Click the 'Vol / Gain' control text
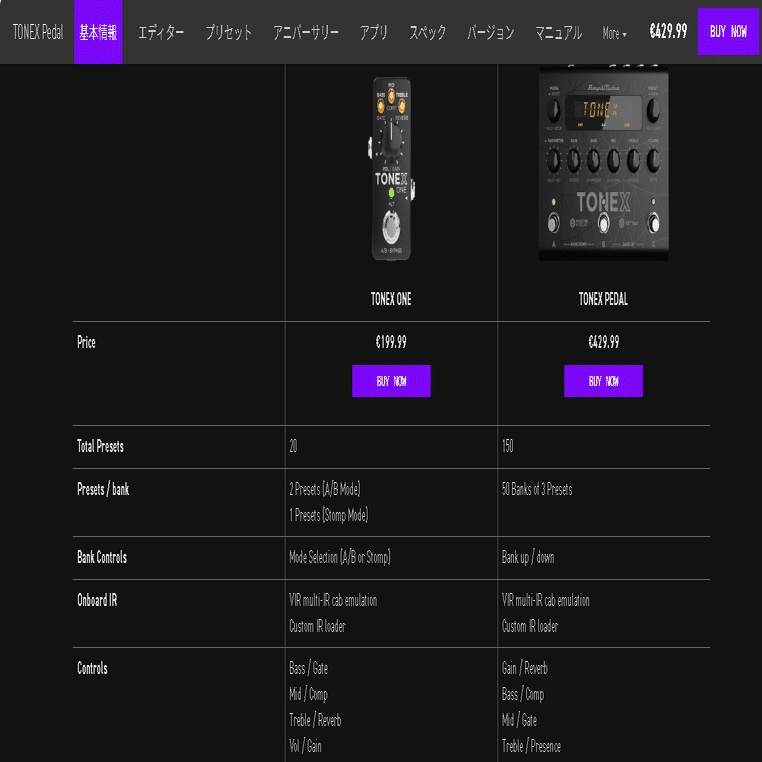This screenshot has height=762, width=762. point(306,745)
